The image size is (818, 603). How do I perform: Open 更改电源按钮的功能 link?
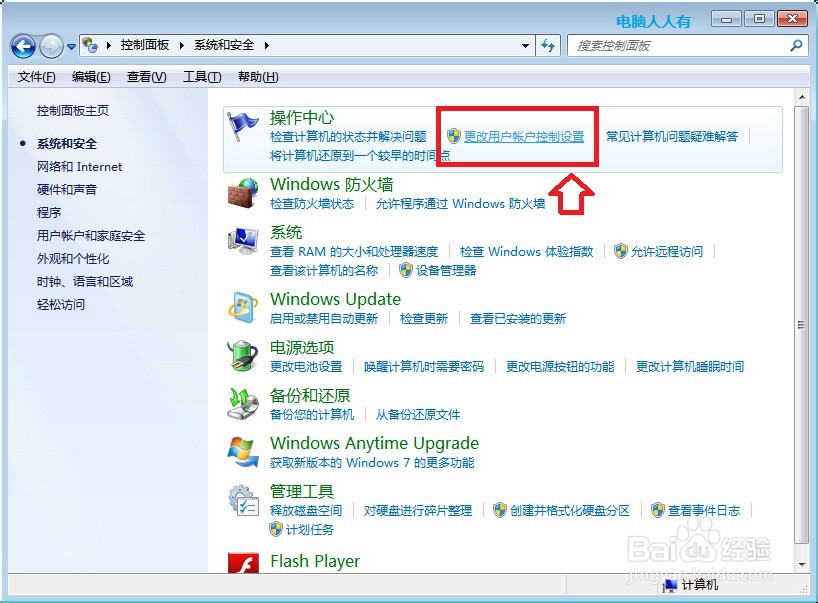(560, 366)
